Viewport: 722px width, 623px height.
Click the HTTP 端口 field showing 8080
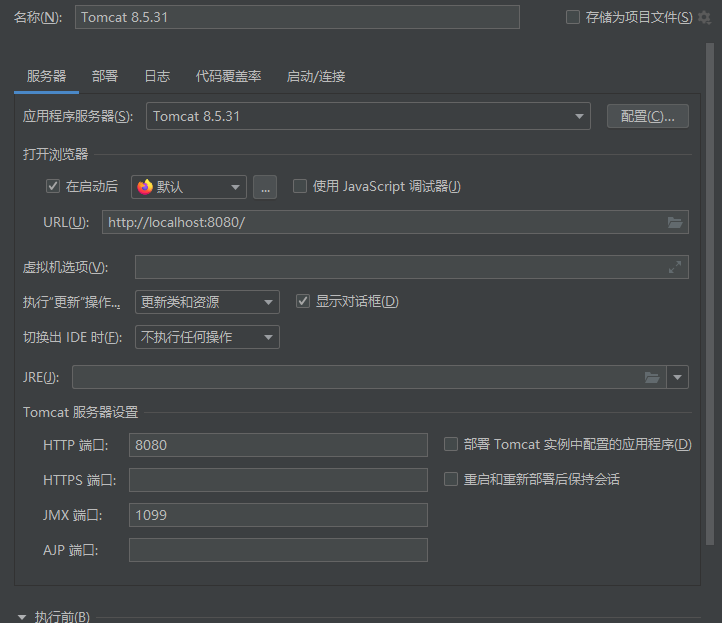279,445
